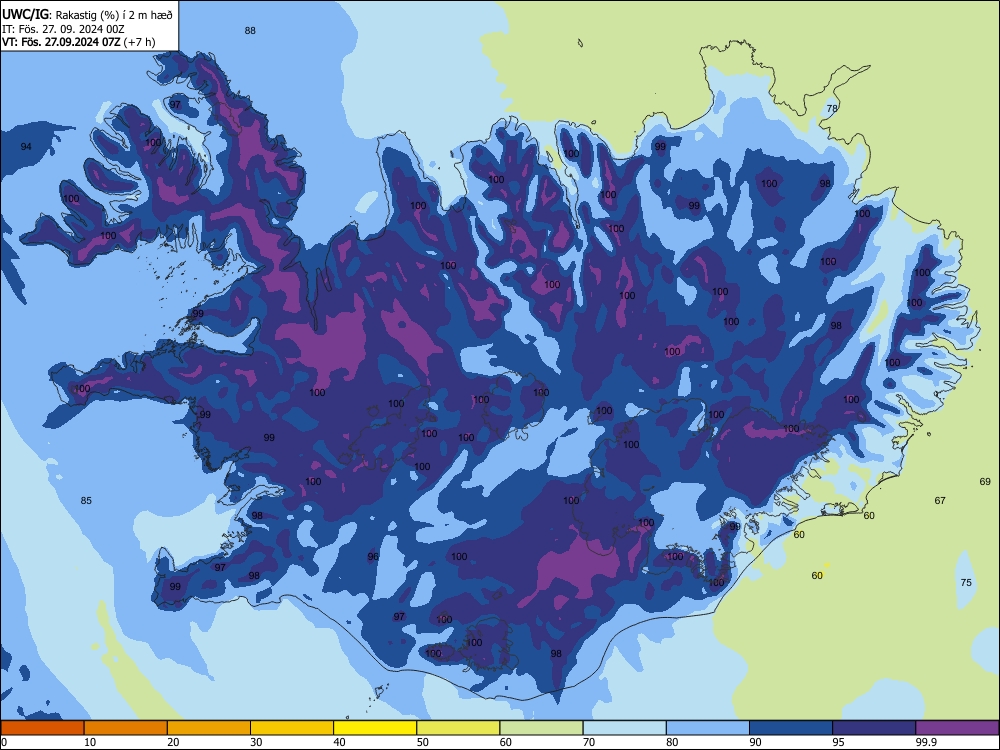Select the '90' legend scale label
The height and width of the screenshot is (750, 1000).
755,742
